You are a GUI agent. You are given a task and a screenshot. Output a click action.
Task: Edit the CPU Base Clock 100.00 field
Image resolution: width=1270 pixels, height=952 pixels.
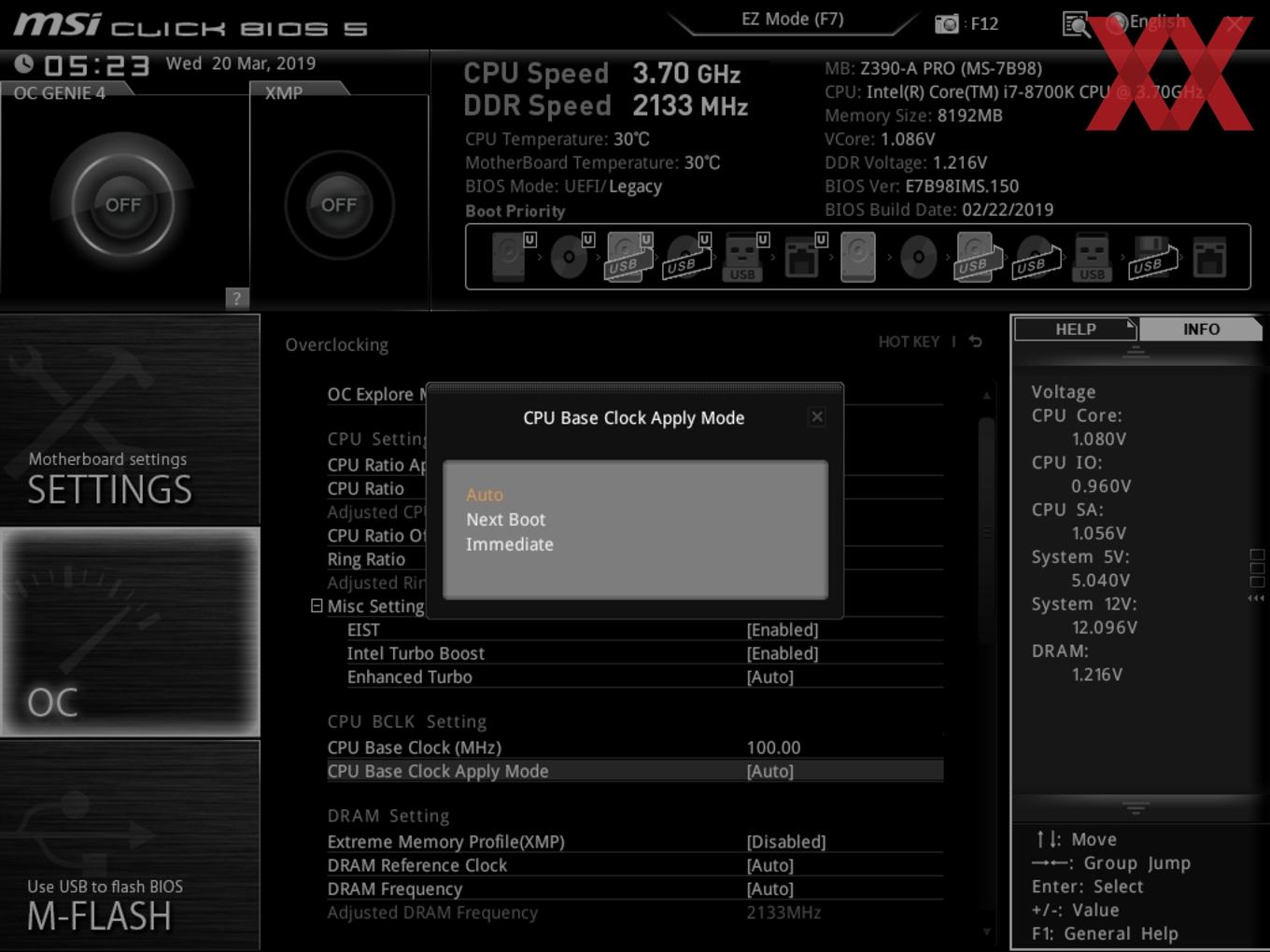(773, 748)
